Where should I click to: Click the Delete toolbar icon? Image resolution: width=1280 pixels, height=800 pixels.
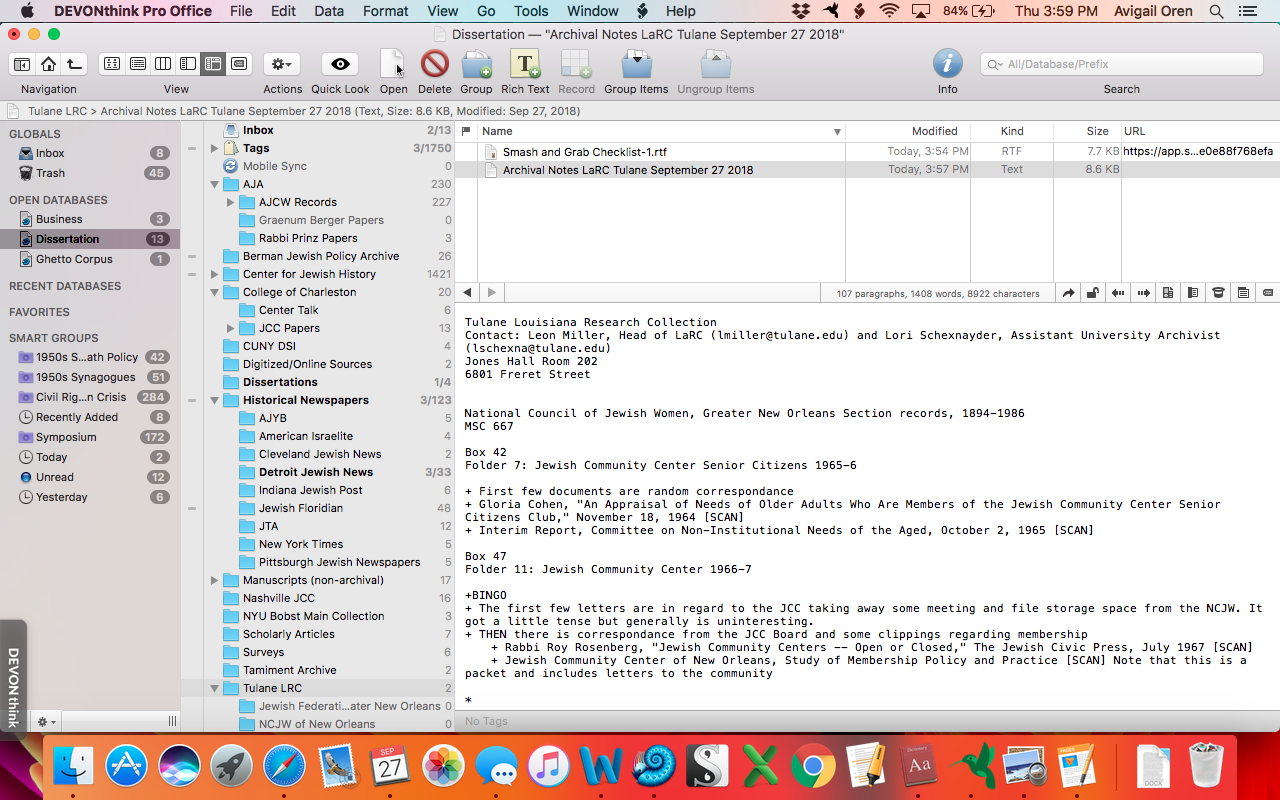[x=434, y=64]
